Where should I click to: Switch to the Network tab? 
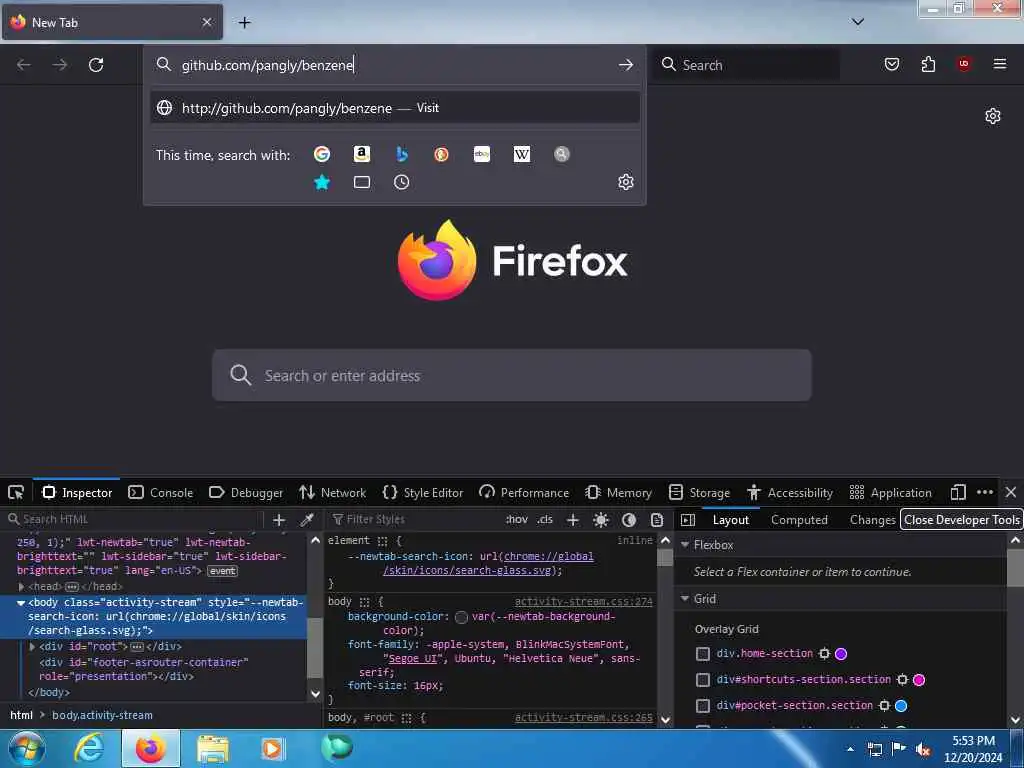click(x=332, y=492)
